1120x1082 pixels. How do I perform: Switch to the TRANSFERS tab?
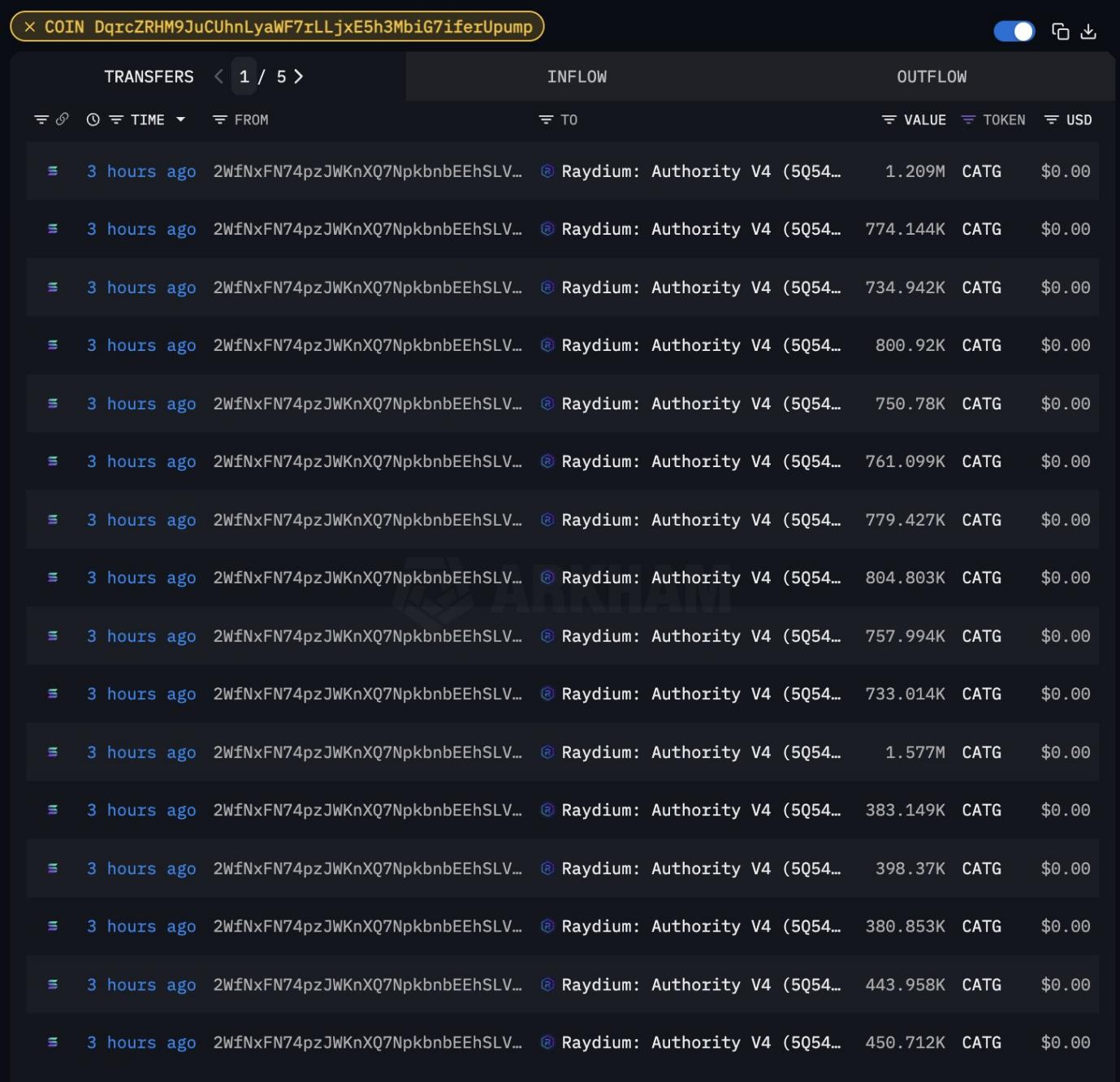[x=149, y=76]
